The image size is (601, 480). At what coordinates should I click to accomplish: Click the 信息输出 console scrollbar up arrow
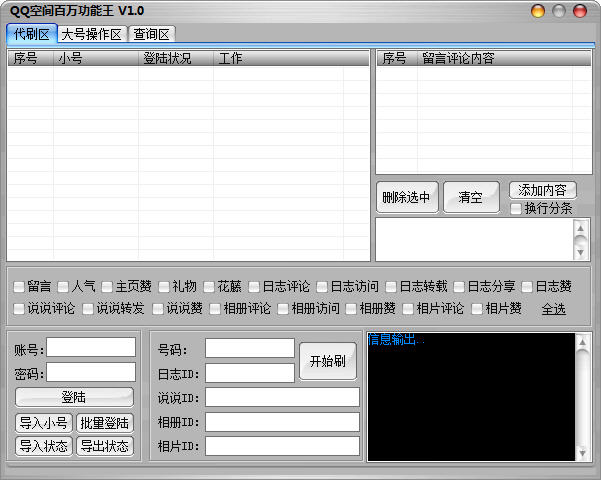(583, 342)
